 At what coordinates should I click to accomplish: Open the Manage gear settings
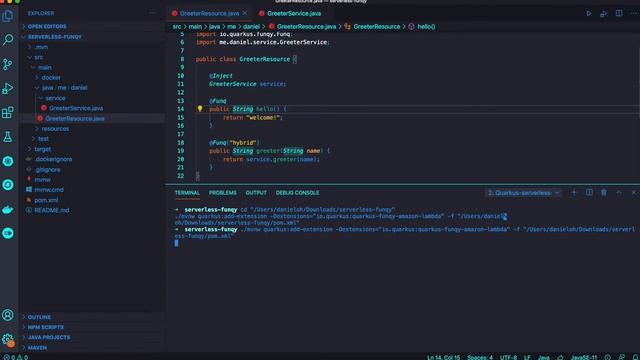8,339
